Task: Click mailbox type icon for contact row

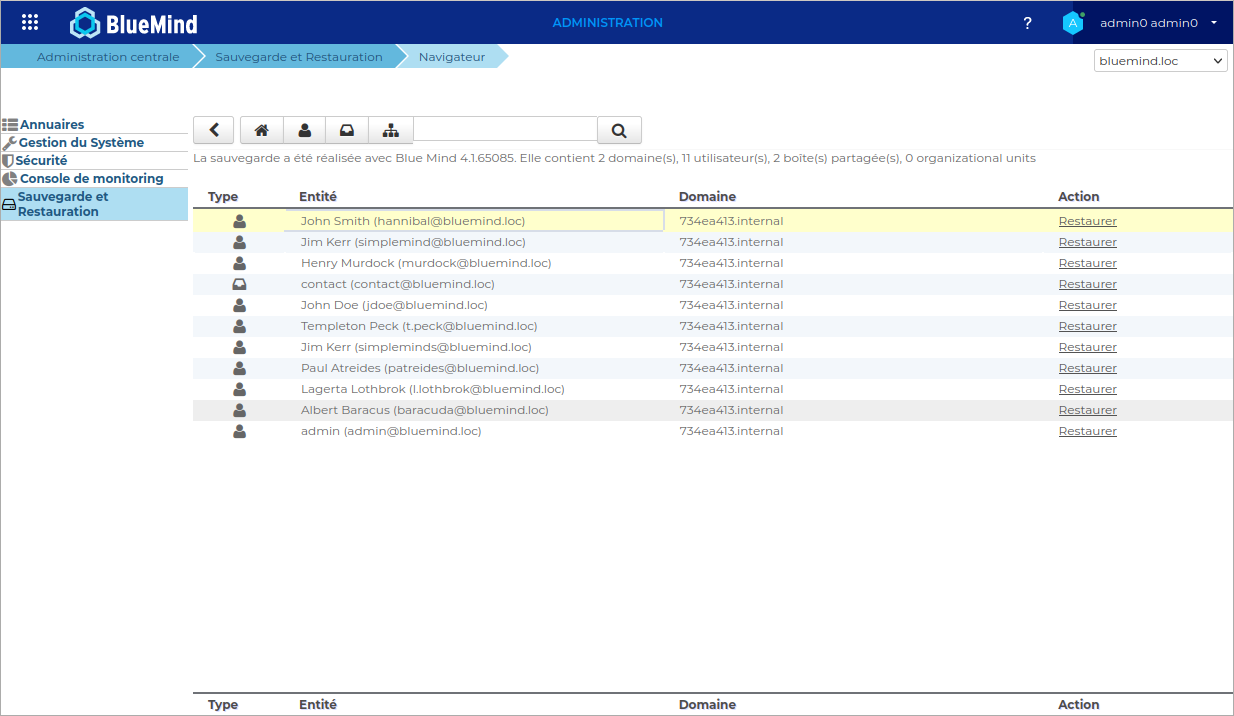Action: [x=239, y=284]
